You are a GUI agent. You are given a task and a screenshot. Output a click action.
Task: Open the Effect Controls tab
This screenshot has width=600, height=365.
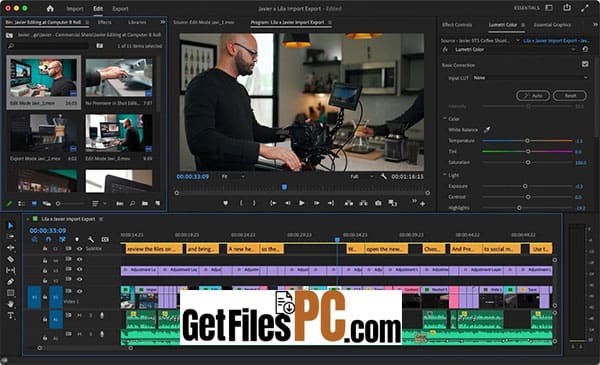[x=457, y=24]
